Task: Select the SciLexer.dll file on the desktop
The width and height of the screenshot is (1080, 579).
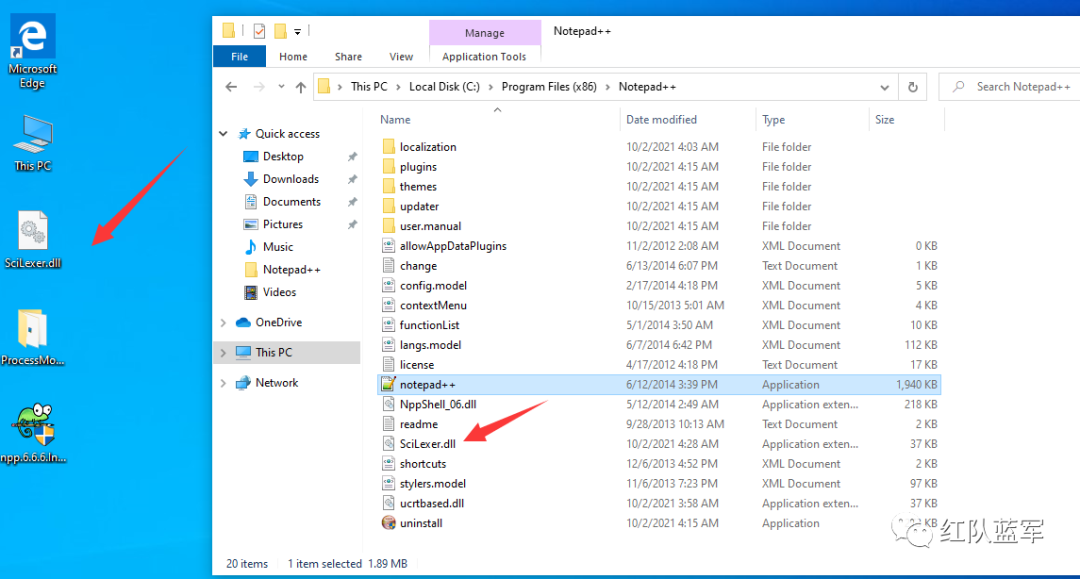Action: click(32, 240)
